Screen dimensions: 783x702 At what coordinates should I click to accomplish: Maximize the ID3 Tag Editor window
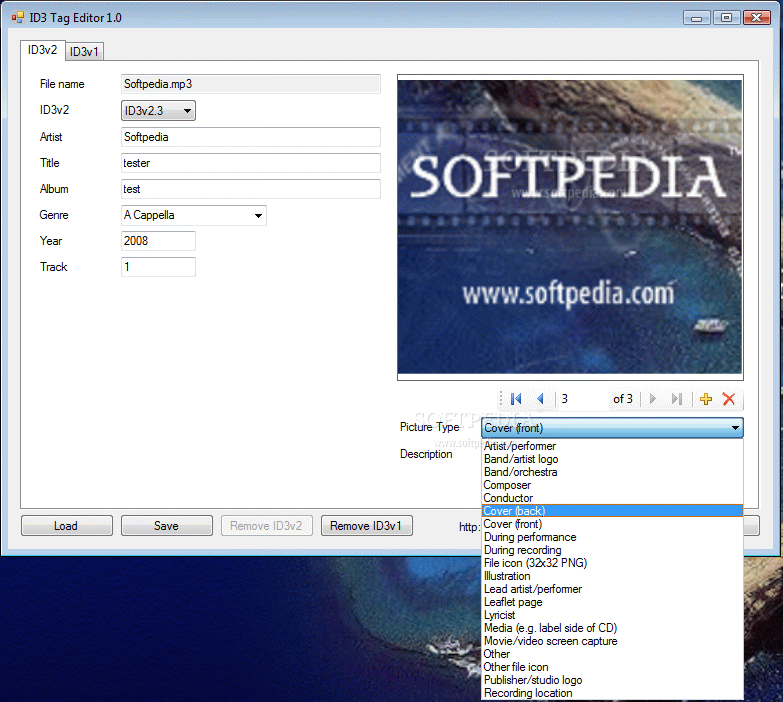727,17
